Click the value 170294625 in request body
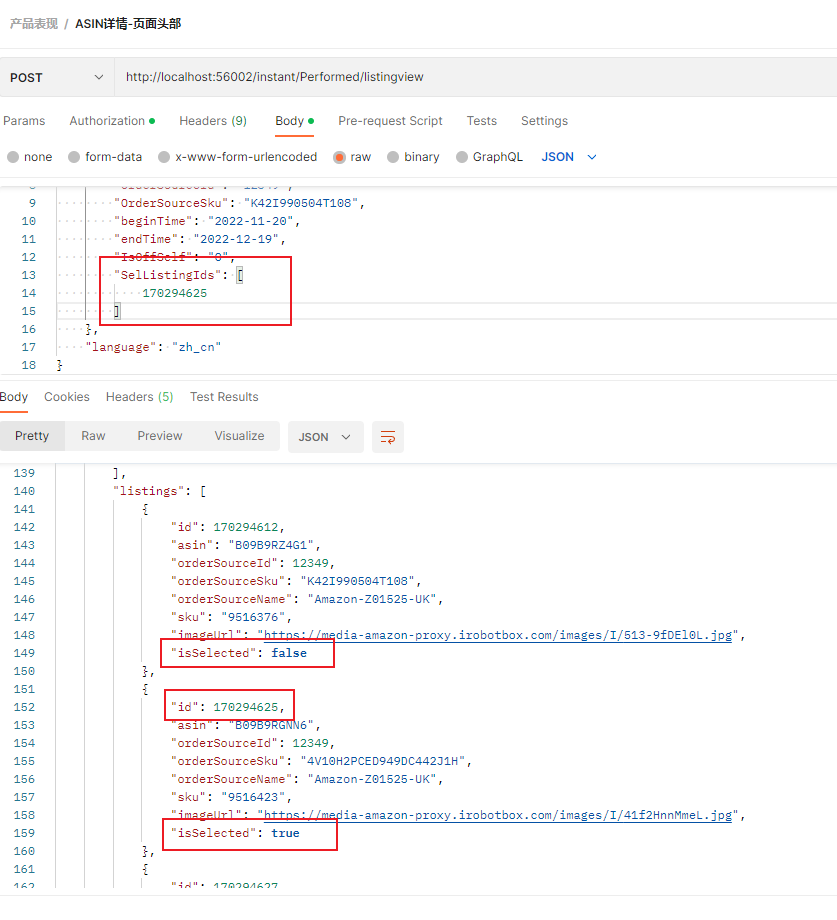This screenshot has width=837, height=920. 175,293
